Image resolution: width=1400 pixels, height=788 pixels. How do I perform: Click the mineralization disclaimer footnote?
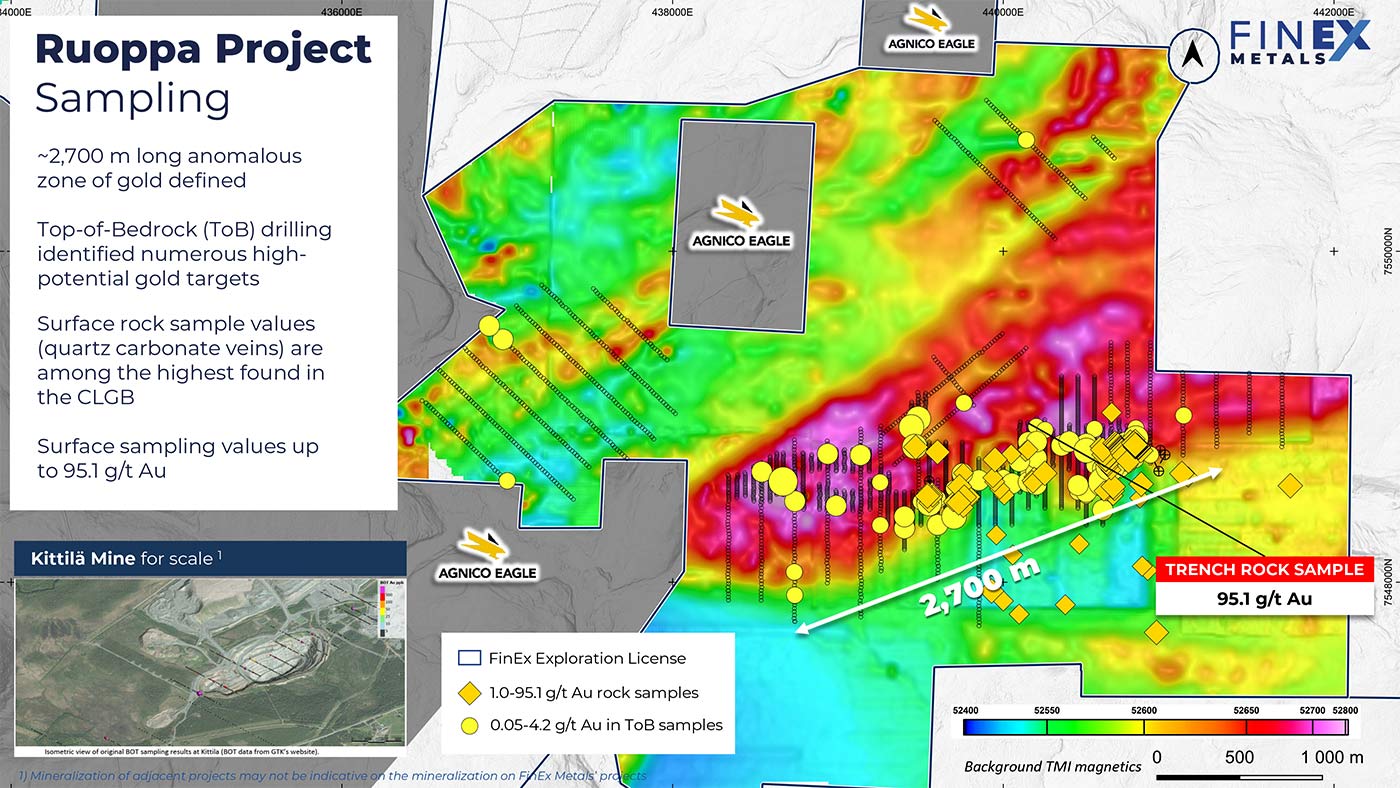pos(332,775)
